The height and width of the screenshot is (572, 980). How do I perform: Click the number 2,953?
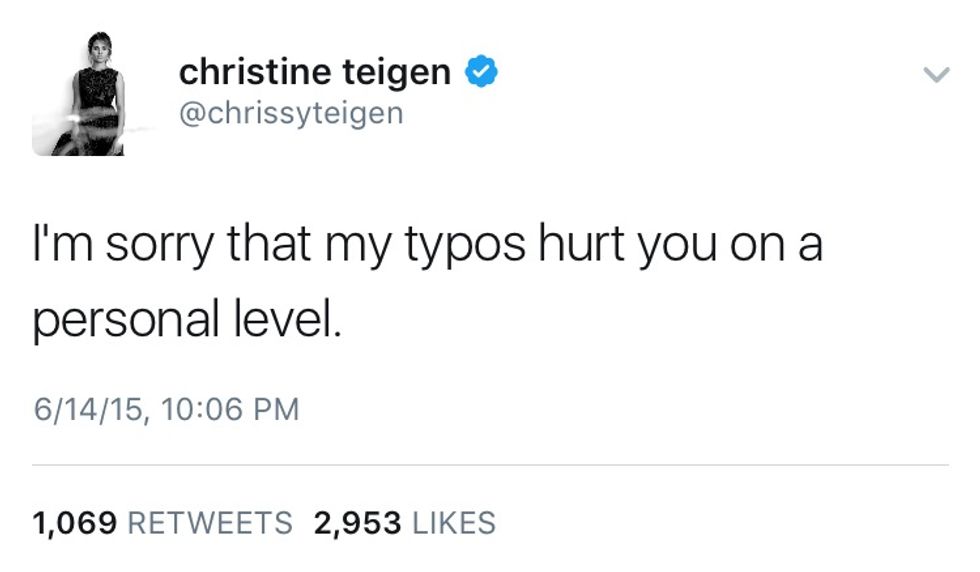click(x=357, y=523)
